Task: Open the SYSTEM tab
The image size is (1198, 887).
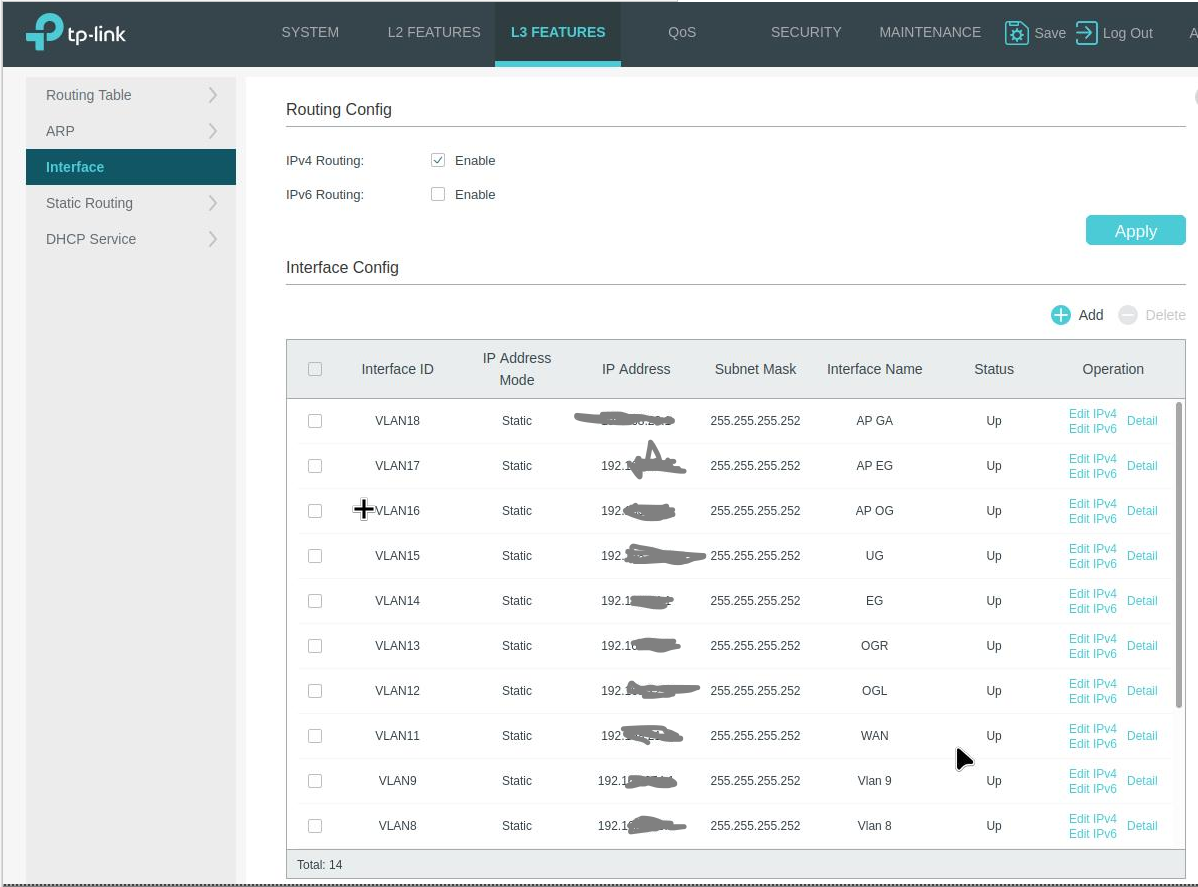Action: [x=310, y=32]
